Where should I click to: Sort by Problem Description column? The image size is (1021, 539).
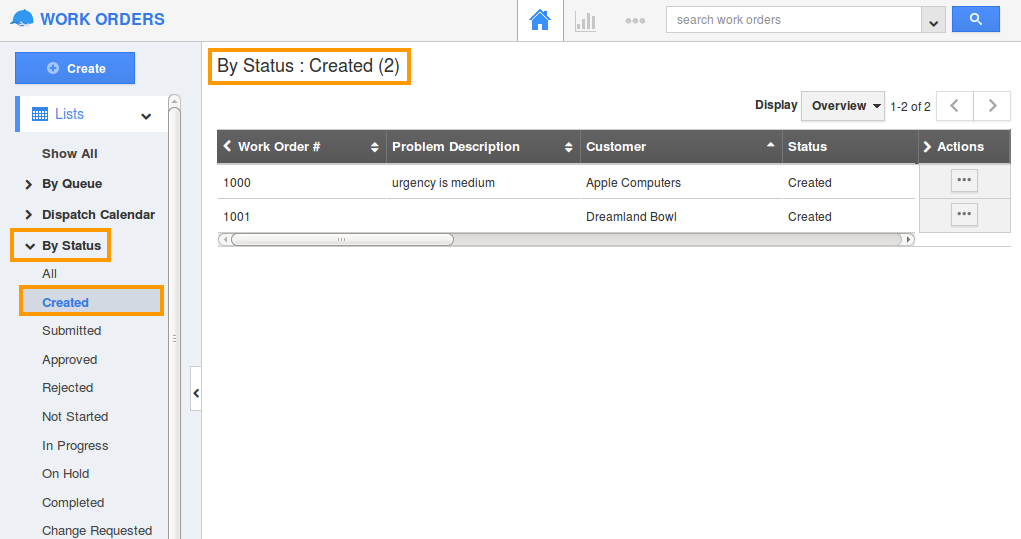568,147
